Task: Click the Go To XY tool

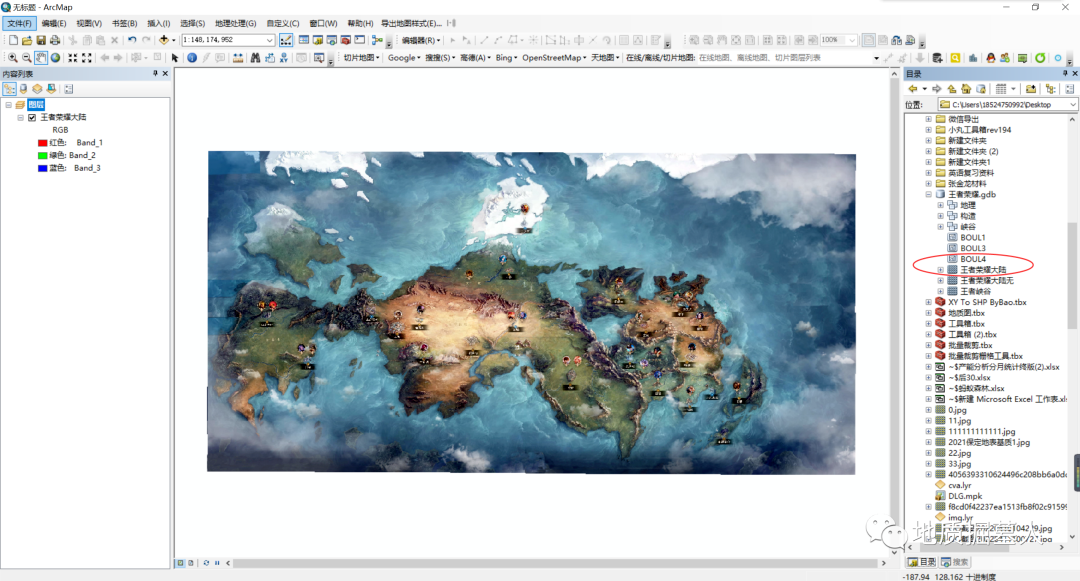Action: [x=284, y=58]
